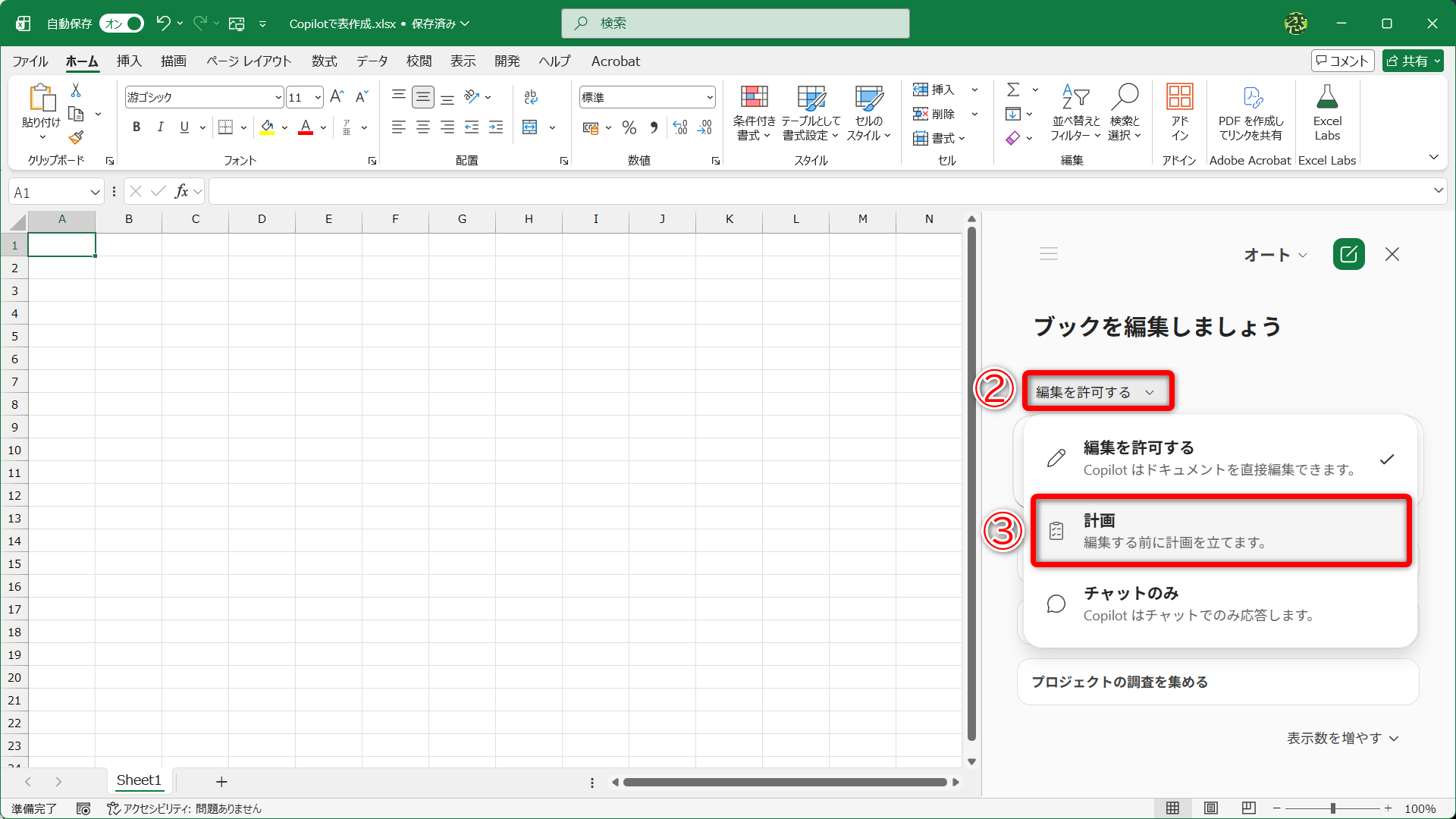Click the zoom slider handle
The image size is (1456, 819).
1332,808
